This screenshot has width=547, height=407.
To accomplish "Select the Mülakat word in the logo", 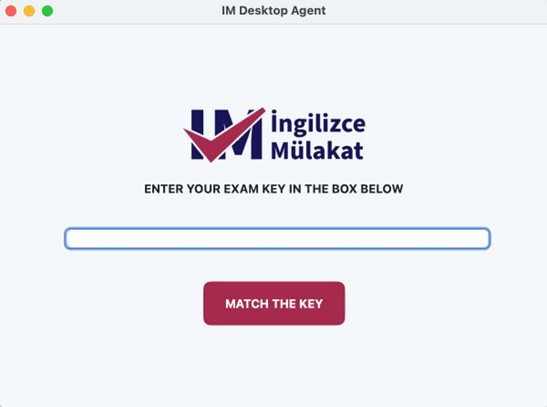I will (x=317, y=150).
